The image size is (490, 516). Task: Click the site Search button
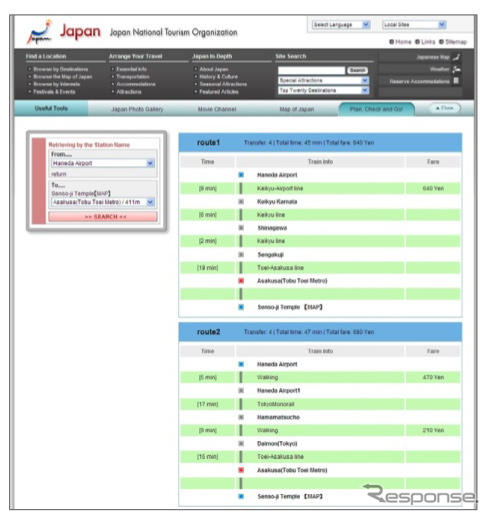(358, 70)
